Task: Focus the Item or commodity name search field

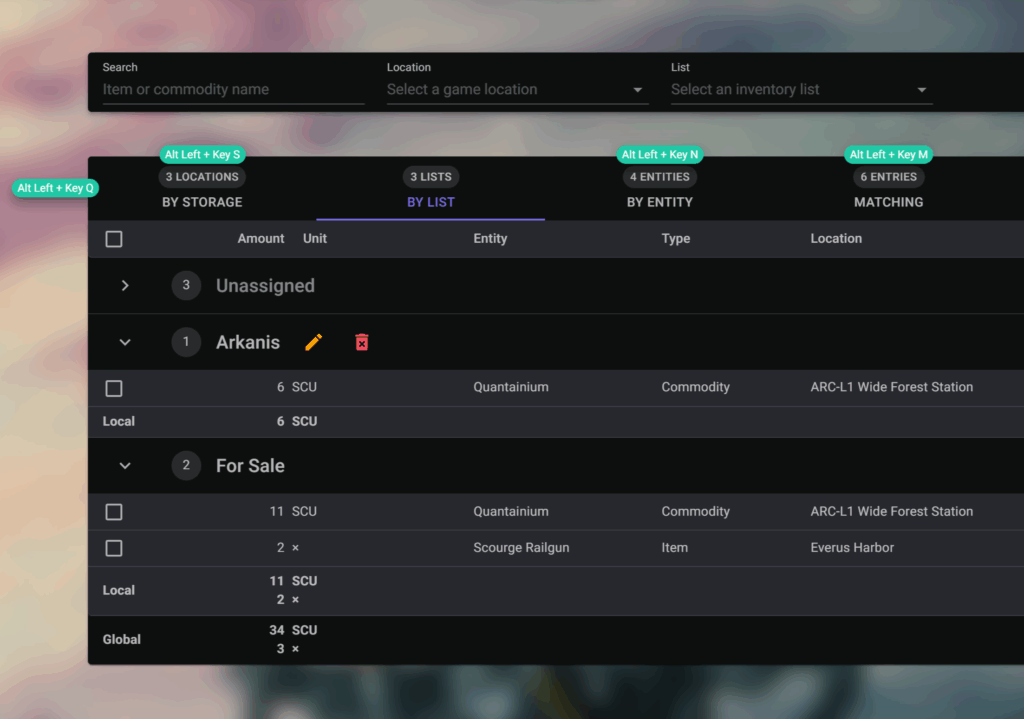Action: point(233,89)
